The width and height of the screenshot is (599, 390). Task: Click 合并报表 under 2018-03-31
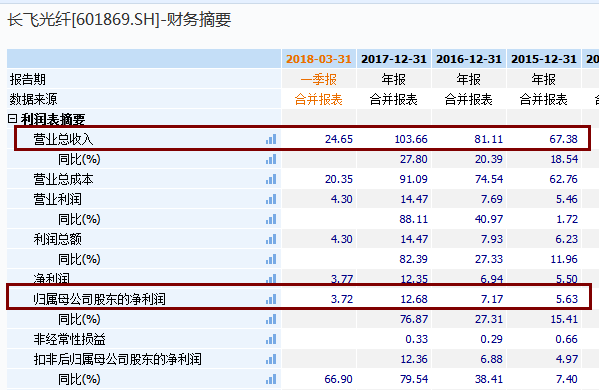pos(319,100)
